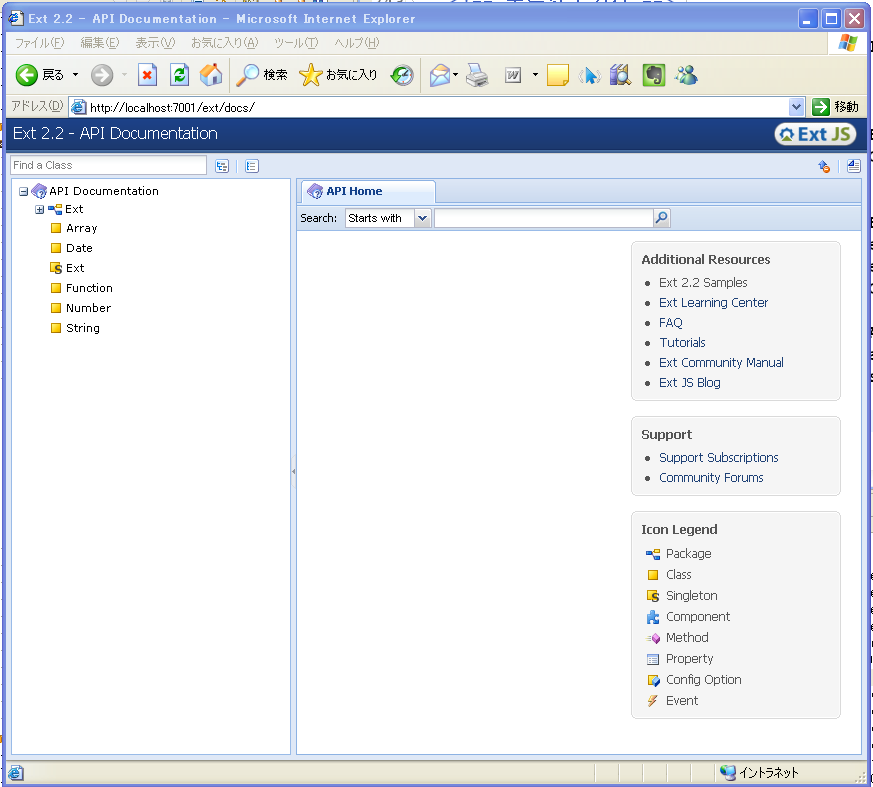Print the page with printer icon
This screenshot has height=787, width=873.
point(477,75)
